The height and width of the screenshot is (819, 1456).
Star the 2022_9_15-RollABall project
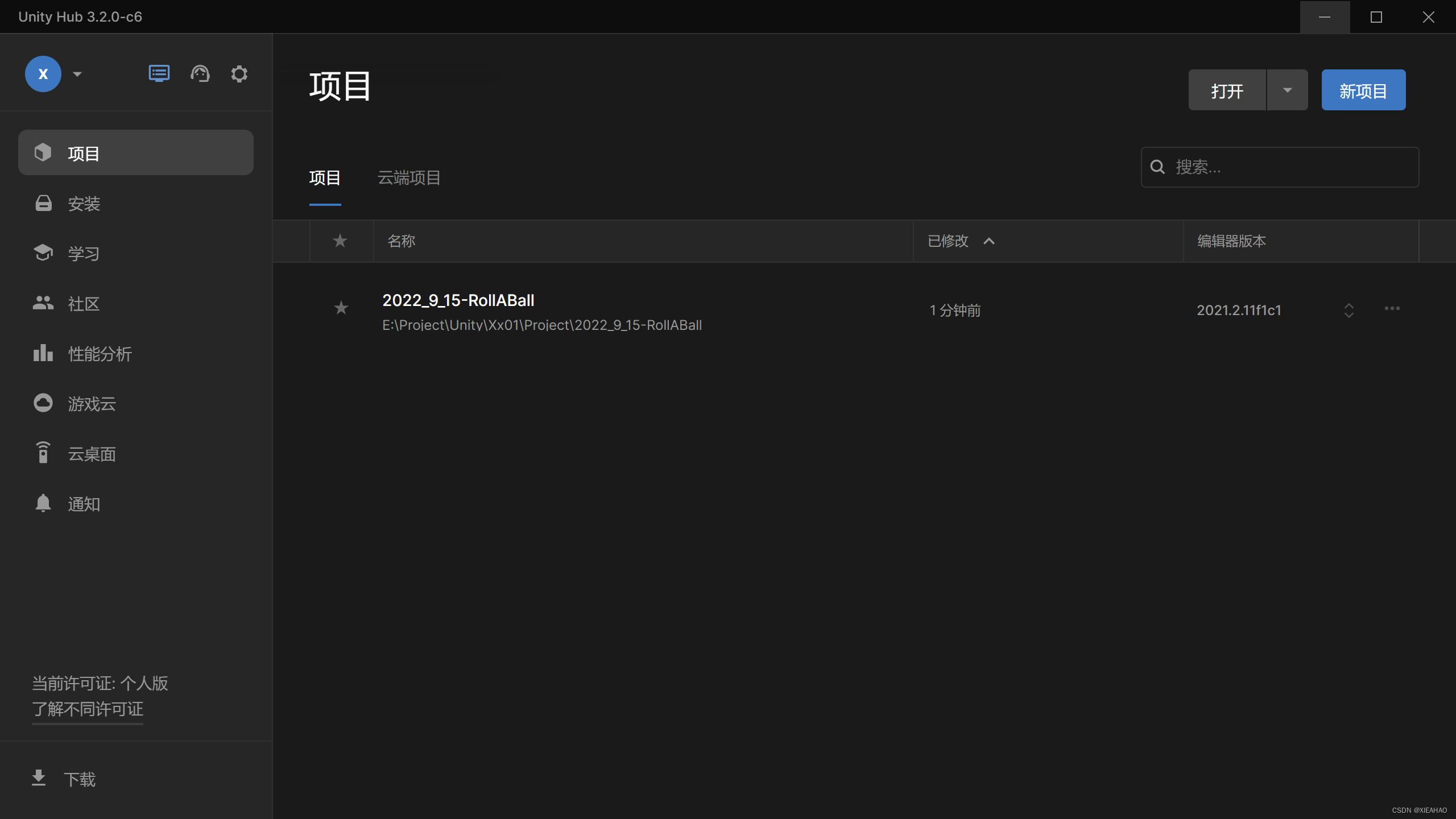[341, 308]
